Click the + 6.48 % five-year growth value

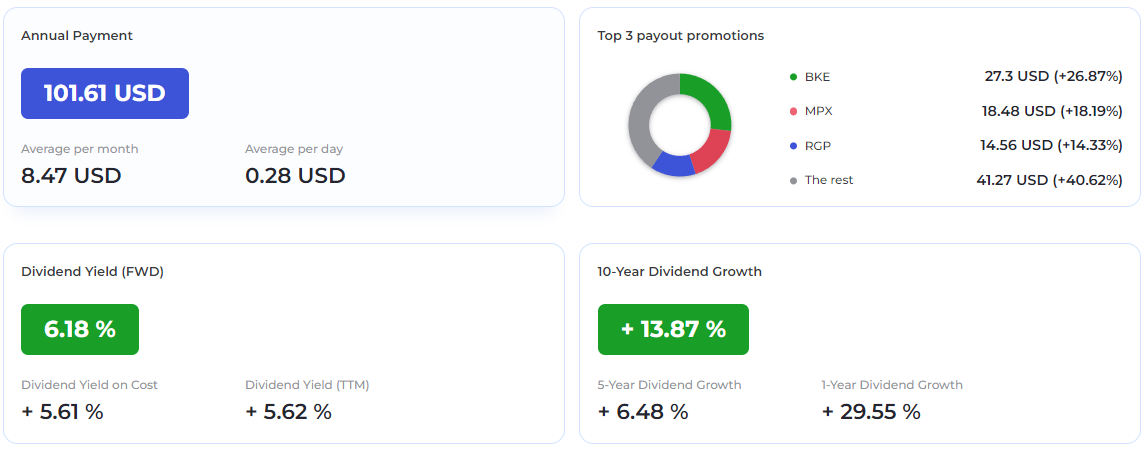pyautogui.click(x=643, y=412)
